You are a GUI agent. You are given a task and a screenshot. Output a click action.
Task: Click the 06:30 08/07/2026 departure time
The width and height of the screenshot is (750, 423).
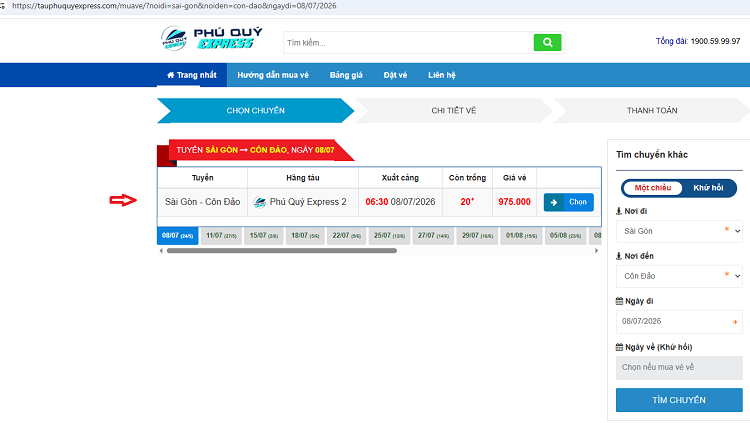coord(400,202)
